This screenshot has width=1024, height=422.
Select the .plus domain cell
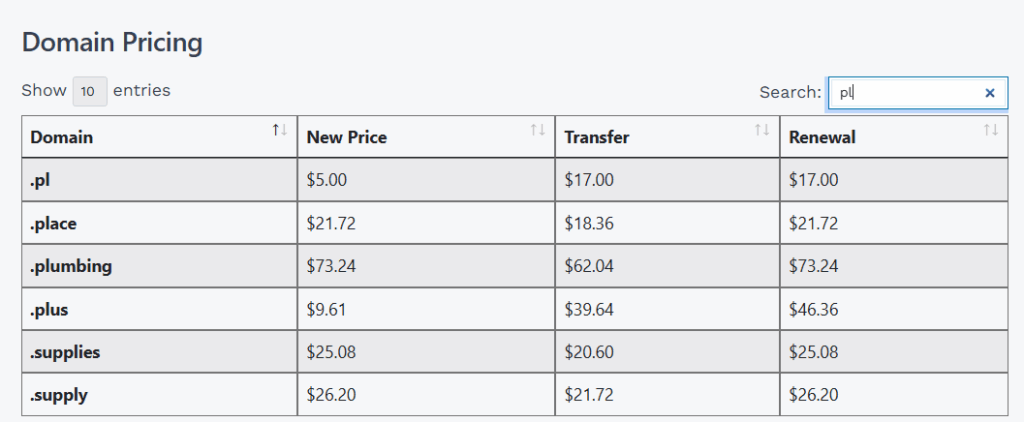tap(159, 310)
